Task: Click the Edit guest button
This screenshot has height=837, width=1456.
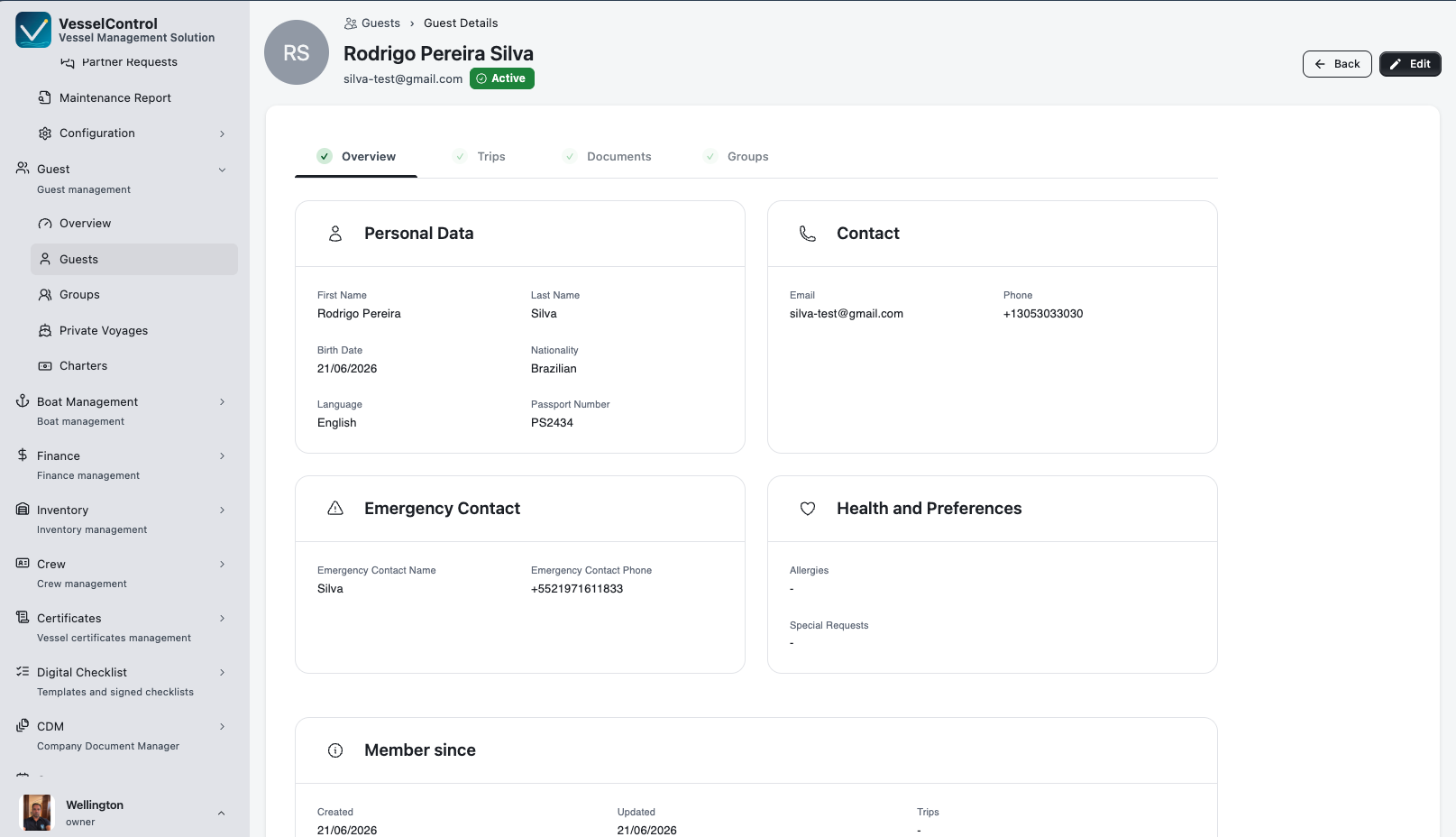Action: [x=1410, y=64]
